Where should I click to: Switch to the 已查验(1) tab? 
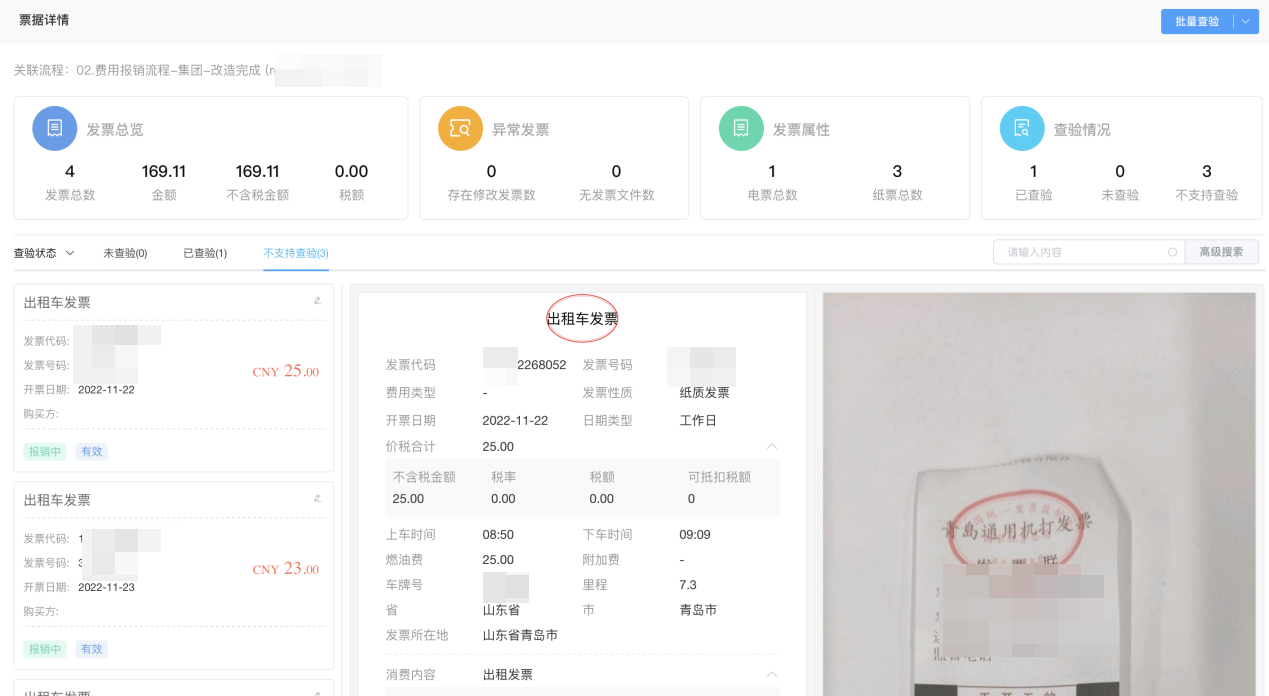(205, 253)
